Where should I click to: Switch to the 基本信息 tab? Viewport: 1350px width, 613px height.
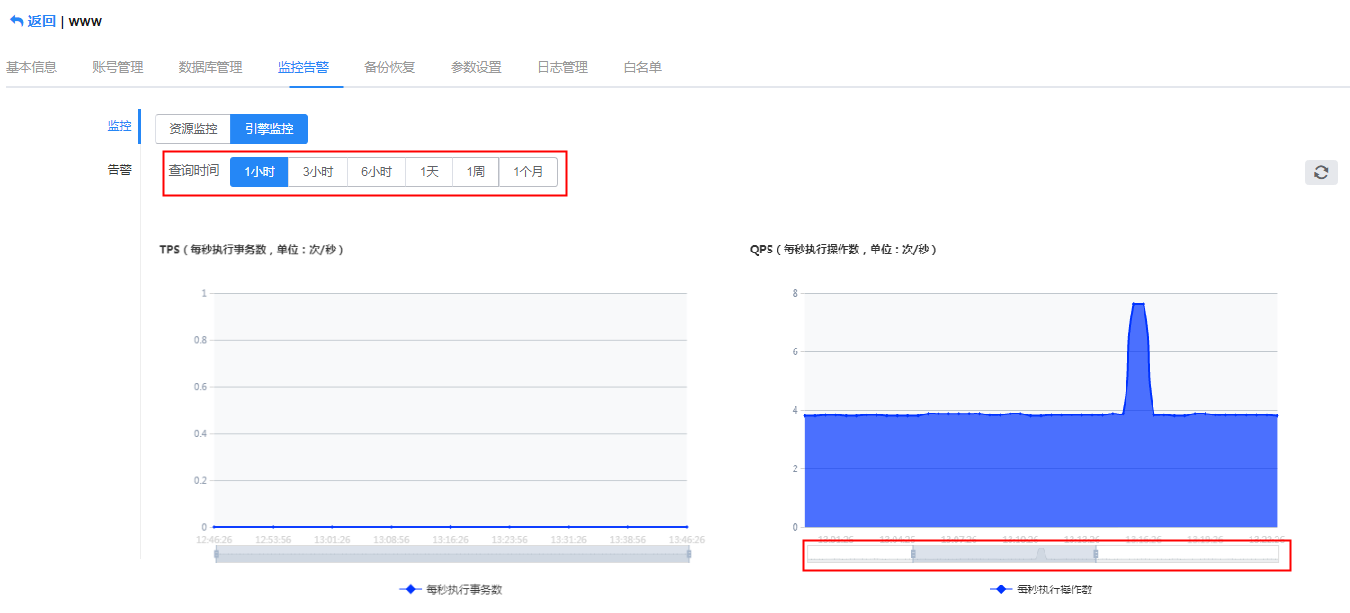pyautogui.click(x=32, y=68)
